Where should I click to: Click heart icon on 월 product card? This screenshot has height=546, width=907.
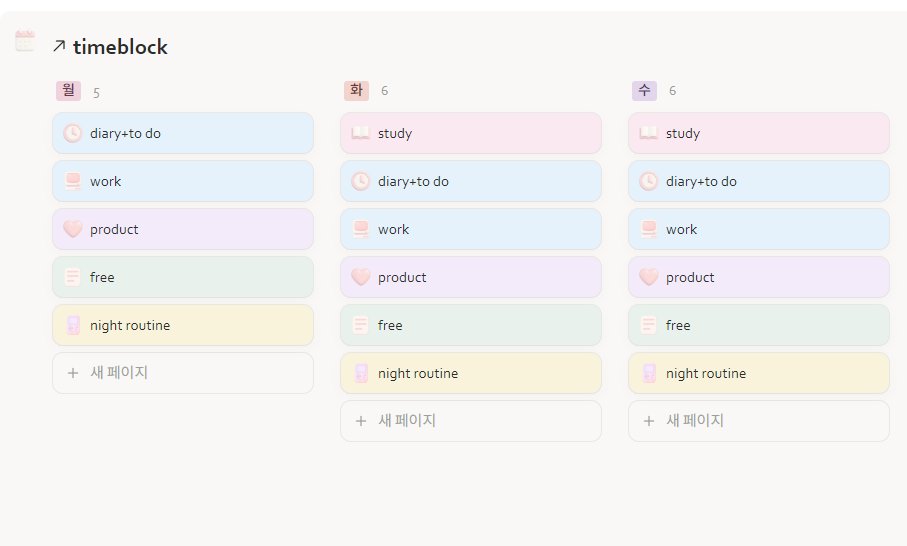(73, 229)
